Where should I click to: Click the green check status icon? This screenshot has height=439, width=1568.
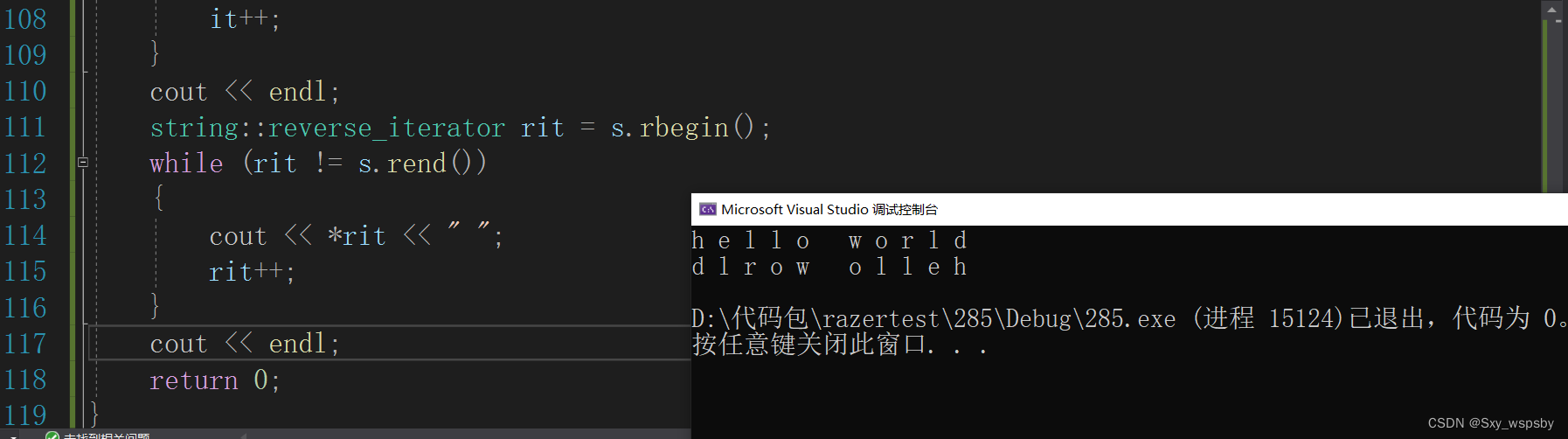[x=52, y=436]
